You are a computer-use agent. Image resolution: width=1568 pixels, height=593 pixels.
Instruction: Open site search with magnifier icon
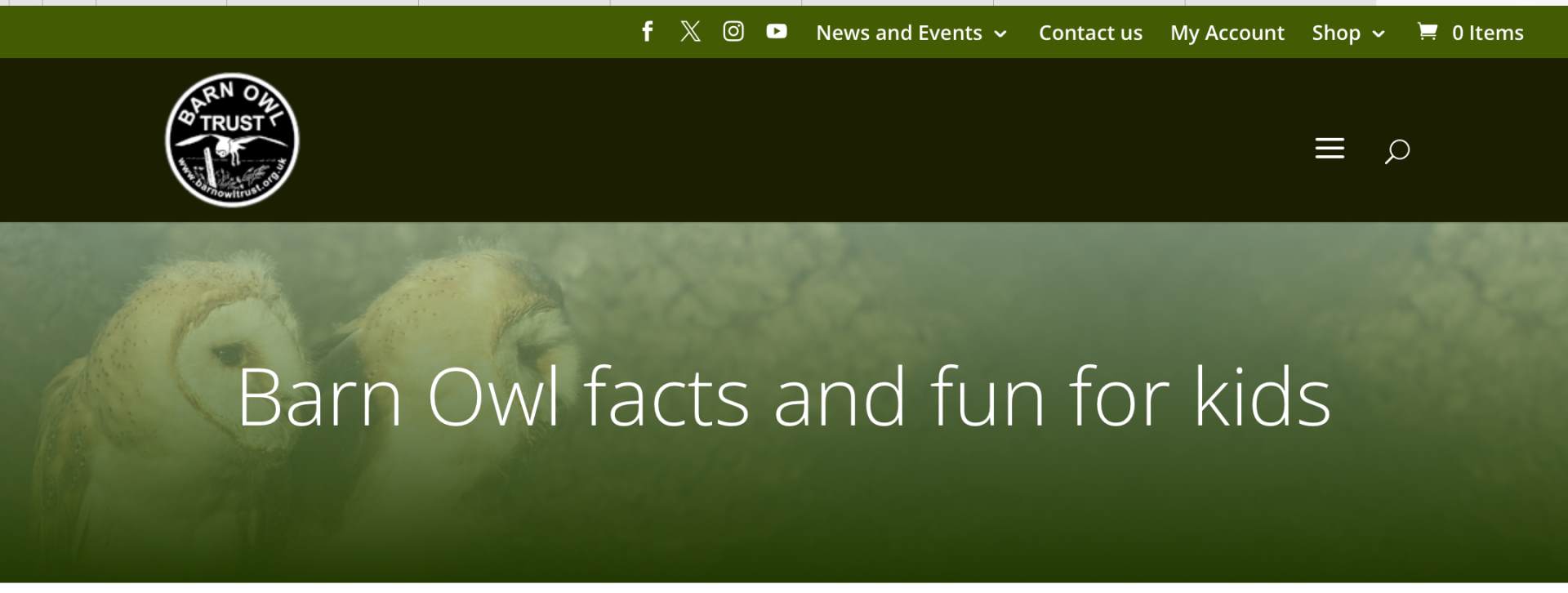pos(1396,151)
